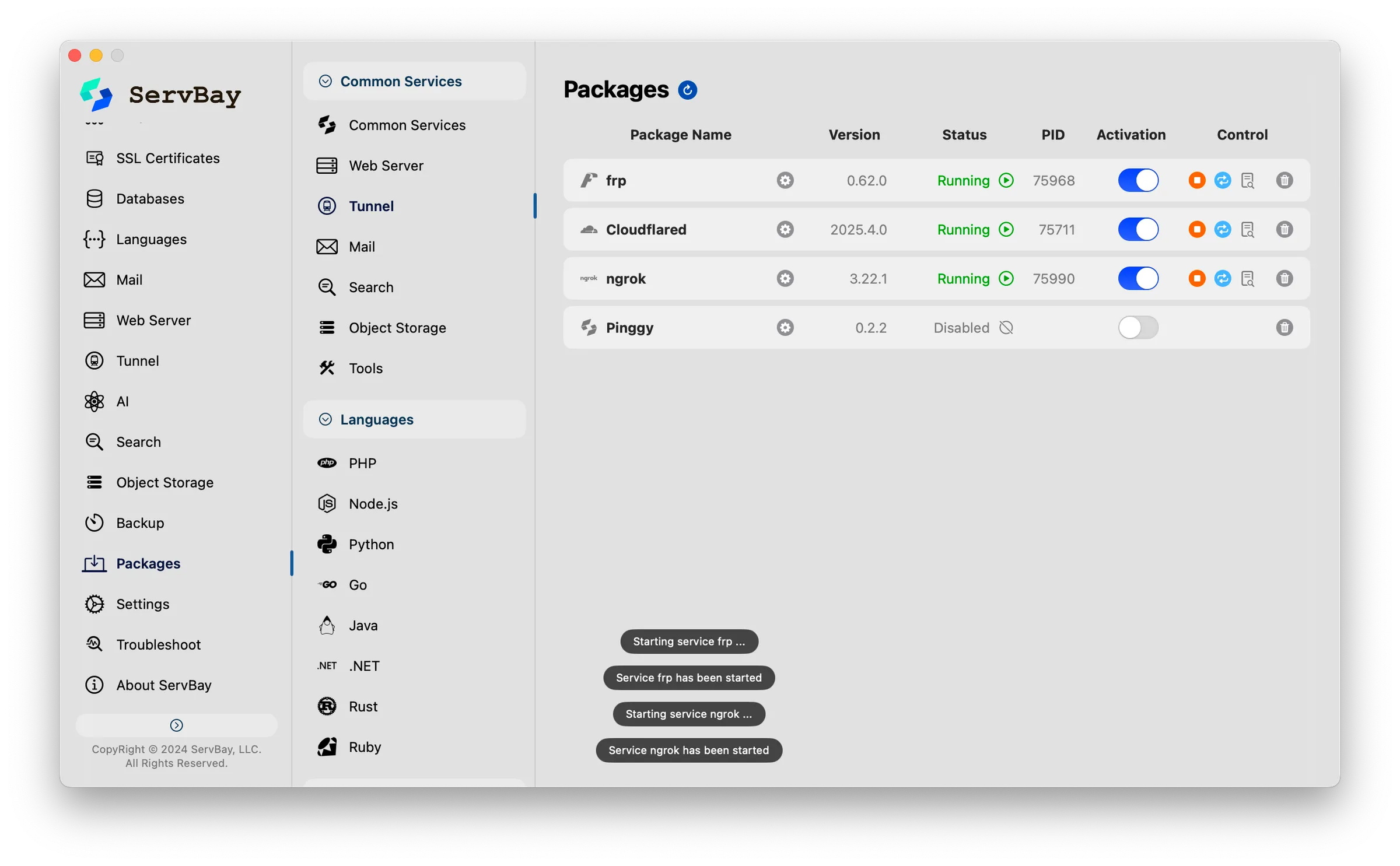Open settings gear for the frp package
The image size is (1400, 866).
[785, 180]
